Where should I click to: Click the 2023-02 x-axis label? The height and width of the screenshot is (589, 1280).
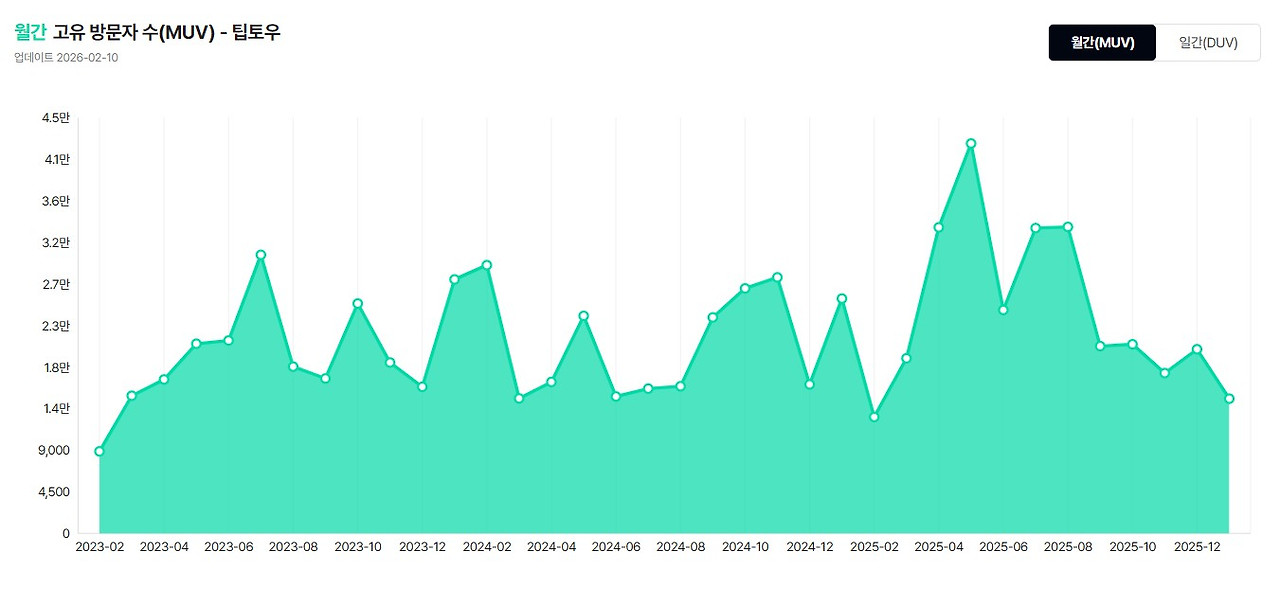(99, 547)
